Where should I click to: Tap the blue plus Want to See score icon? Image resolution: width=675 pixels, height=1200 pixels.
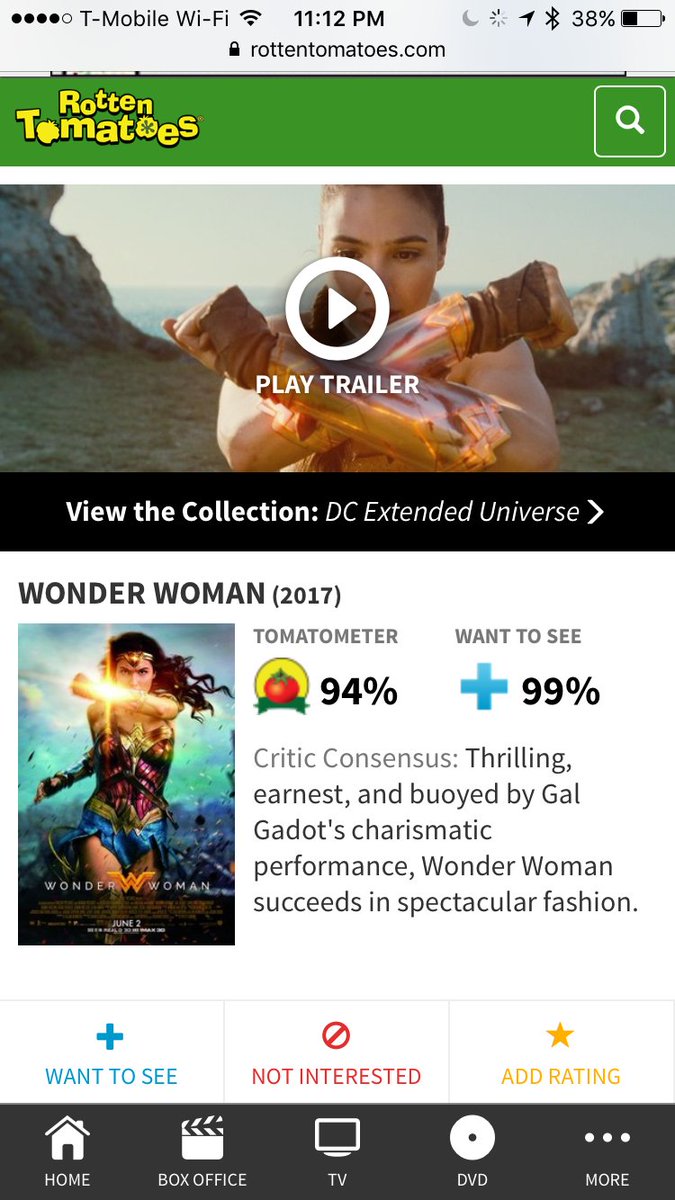coord(484,687)
